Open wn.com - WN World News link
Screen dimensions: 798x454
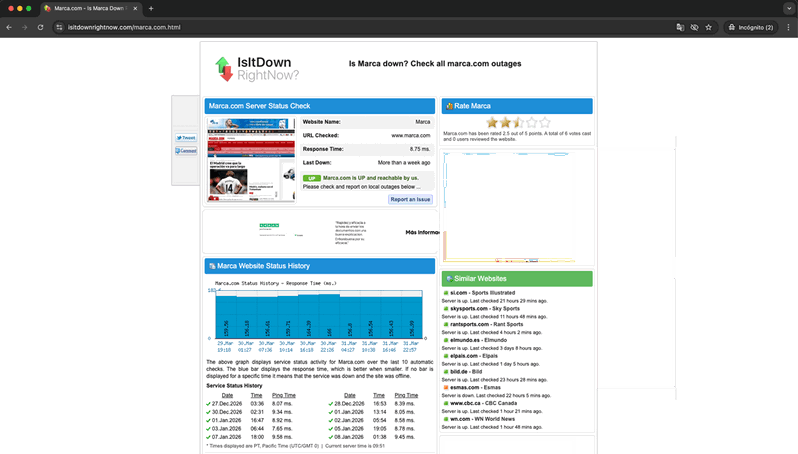[x=482, y=419]
